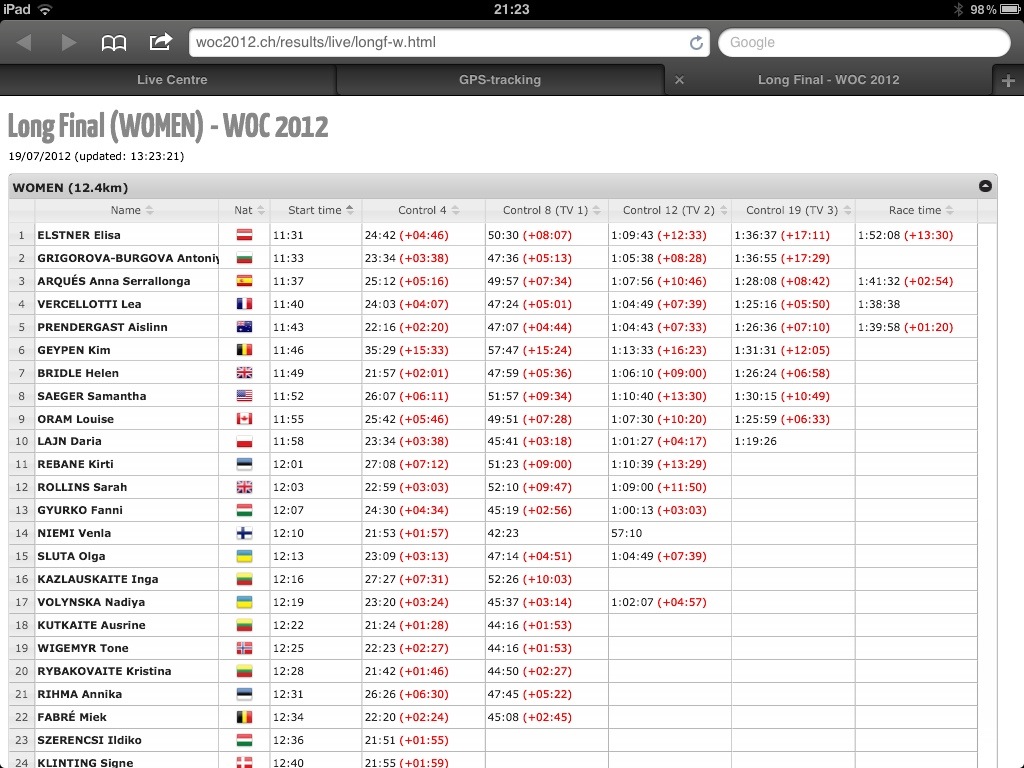Image resolution: width=1024 pixels, height=768 pixels.
Task: Switch to the GPS-tracking tab
Action: click(500, 80)
